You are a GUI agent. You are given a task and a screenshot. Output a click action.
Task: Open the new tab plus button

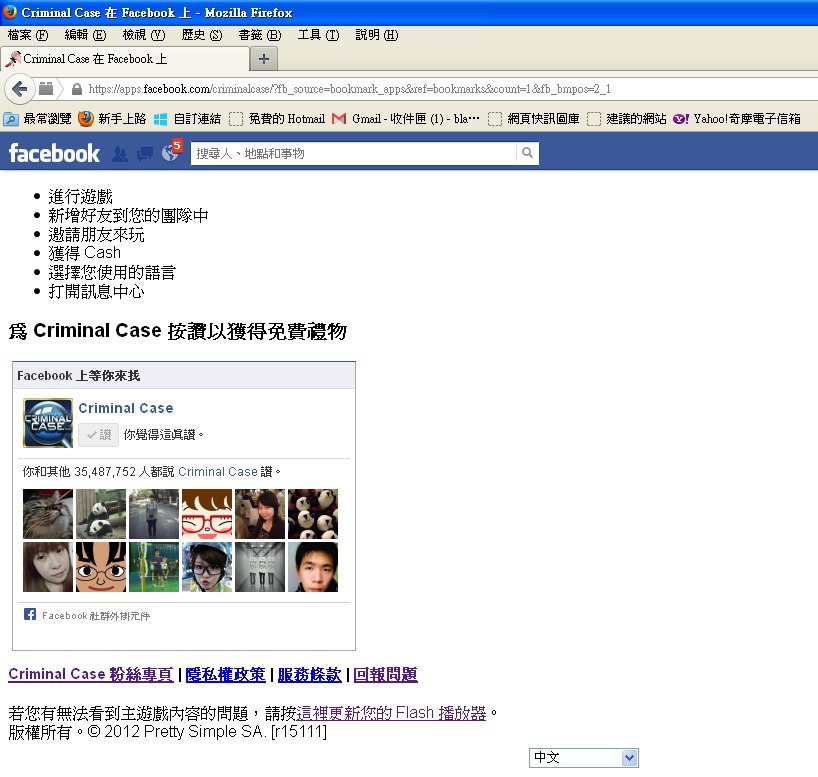click(x=263, y=59)
